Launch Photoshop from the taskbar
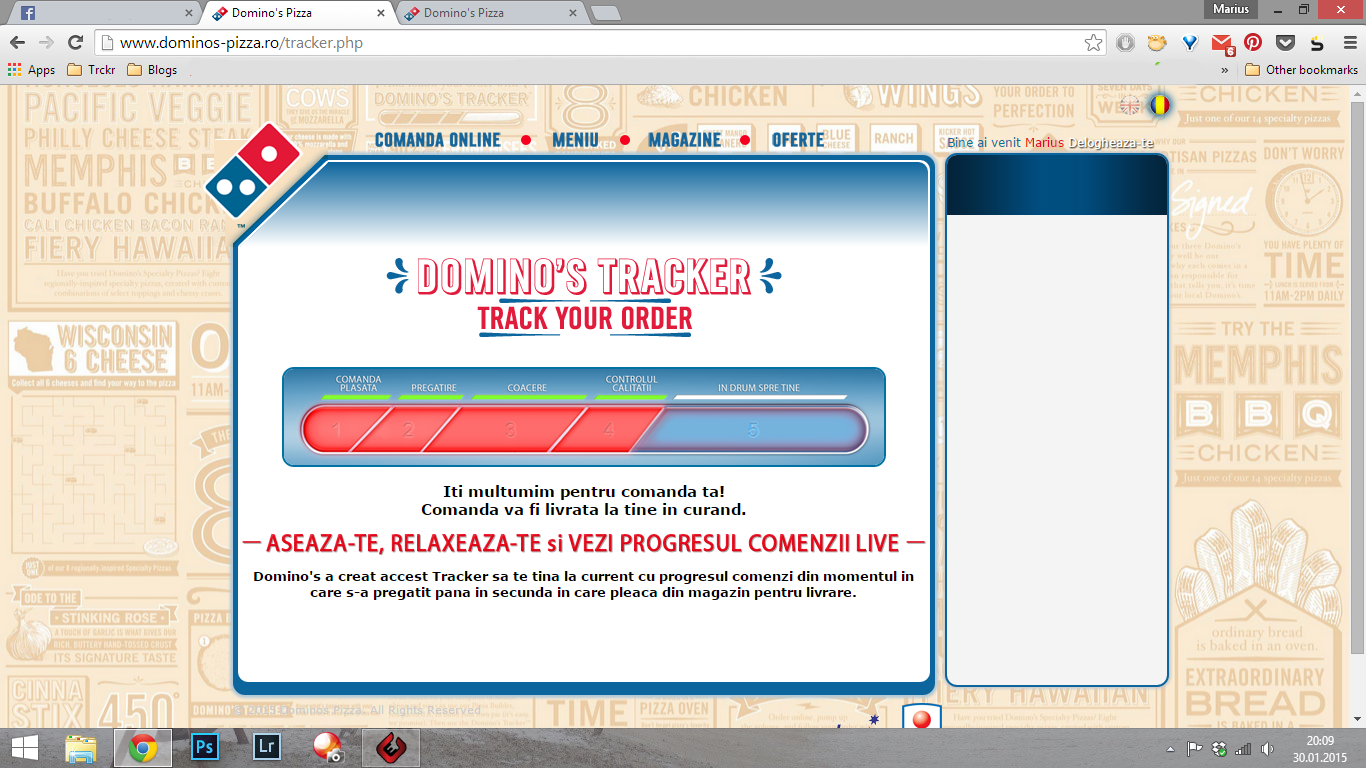 [x=205, y=748]
